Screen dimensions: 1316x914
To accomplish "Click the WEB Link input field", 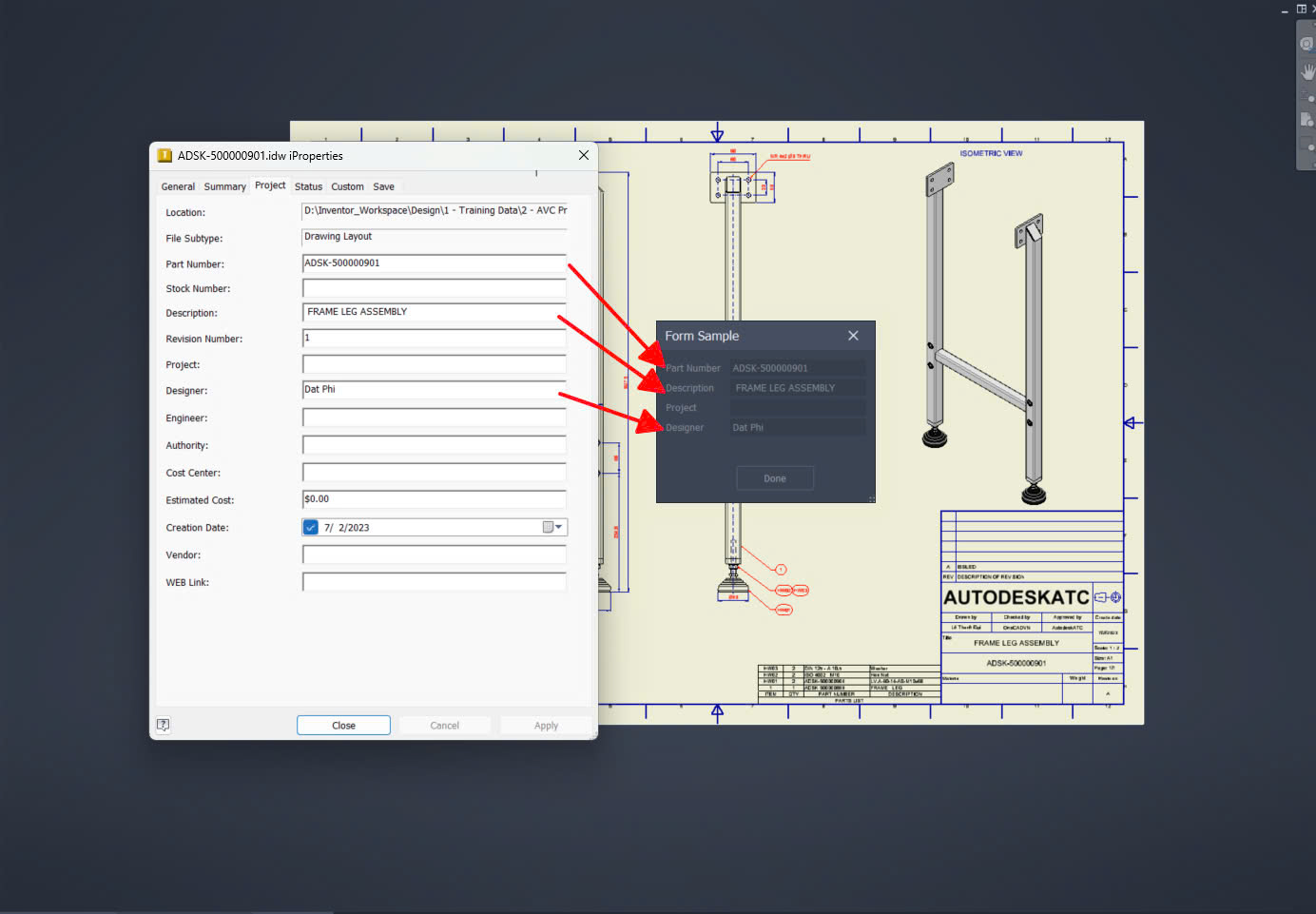I will click(435, 582).
